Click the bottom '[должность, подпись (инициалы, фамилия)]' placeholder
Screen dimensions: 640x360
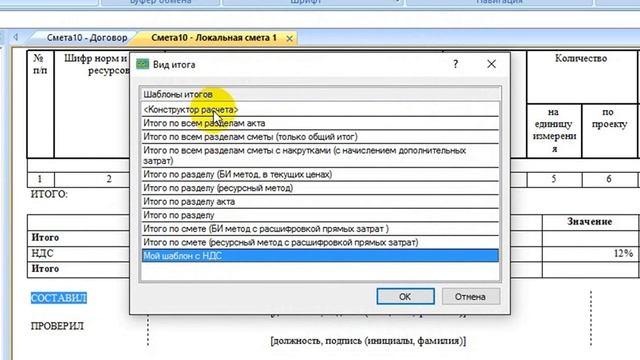(368, 340)
